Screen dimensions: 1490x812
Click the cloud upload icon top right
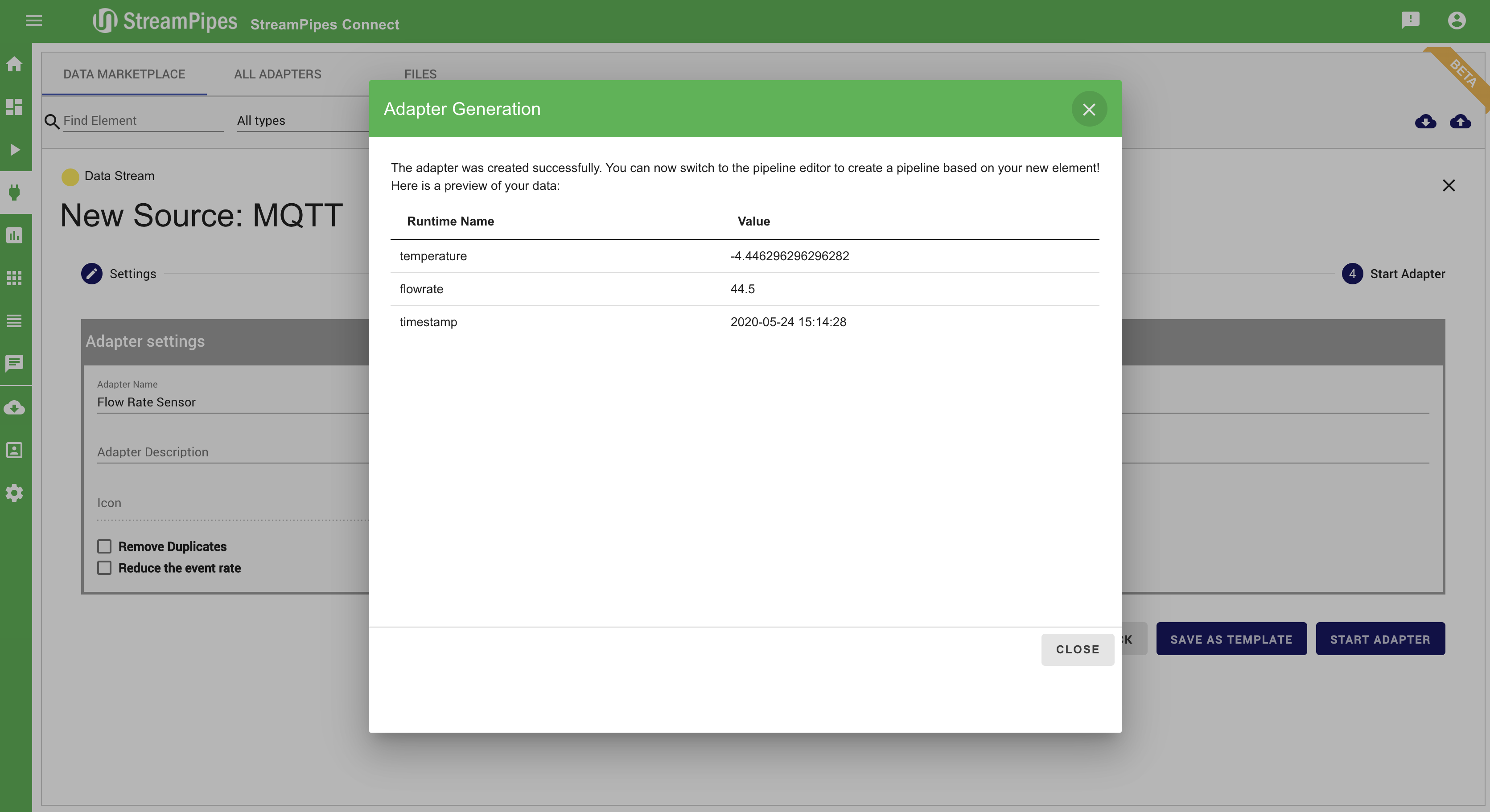1460,122
